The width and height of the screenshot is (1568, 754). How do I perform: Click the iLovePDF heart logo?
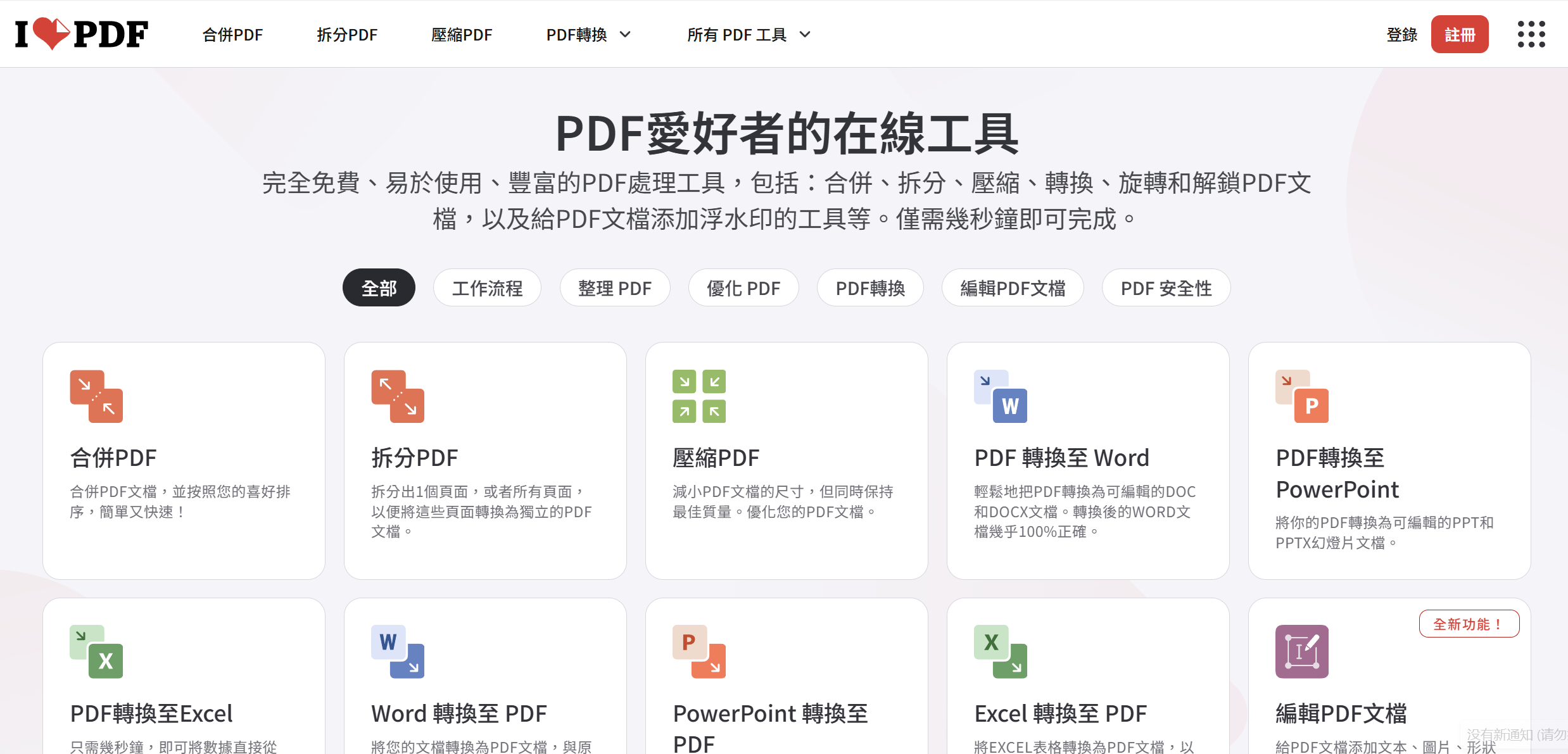tap(81, 34)
